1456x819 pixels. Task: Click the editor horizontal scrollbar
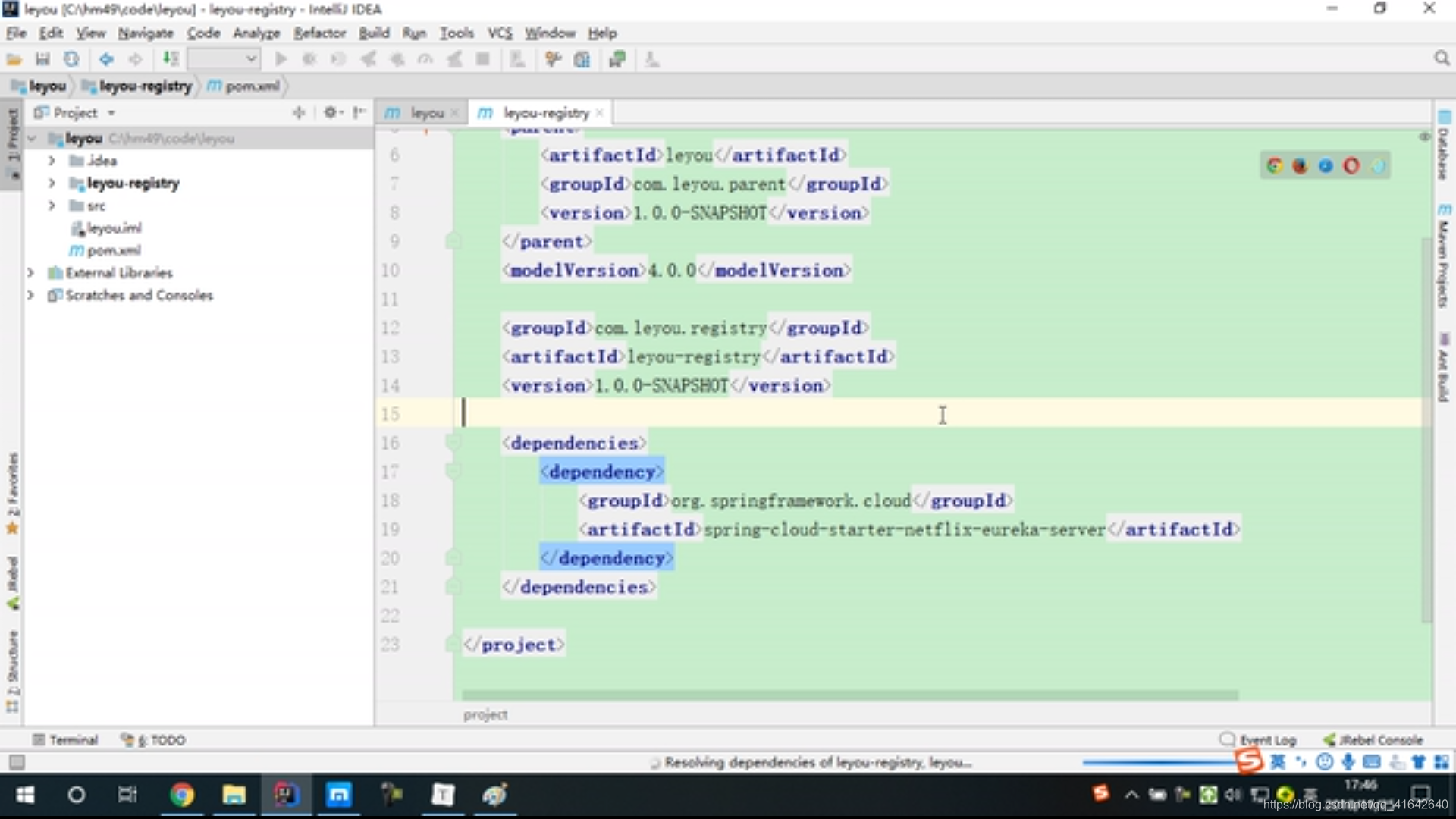pos(850,695)
